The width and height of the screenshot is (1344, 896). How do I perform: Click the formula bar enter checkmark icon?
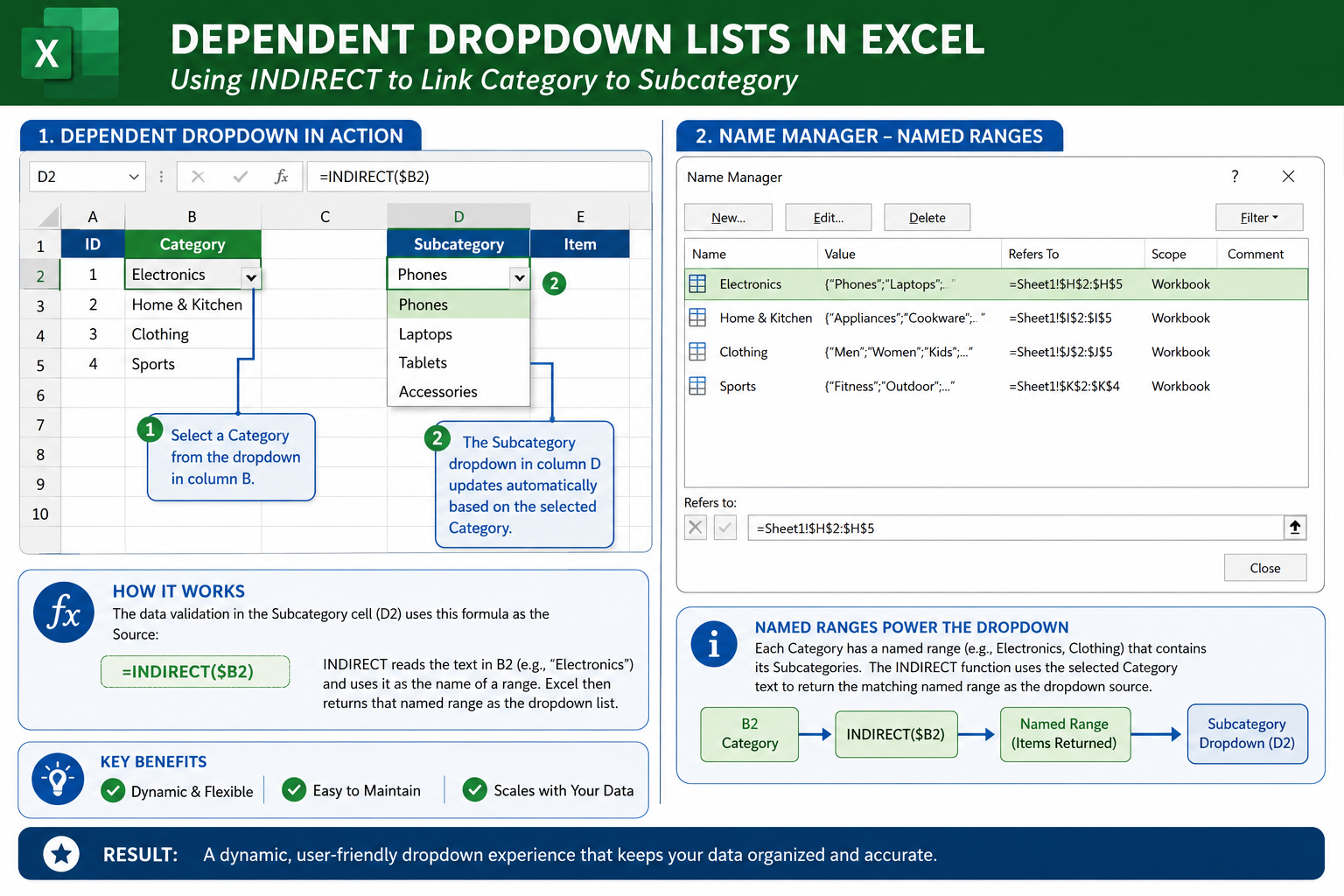(240, 177)
